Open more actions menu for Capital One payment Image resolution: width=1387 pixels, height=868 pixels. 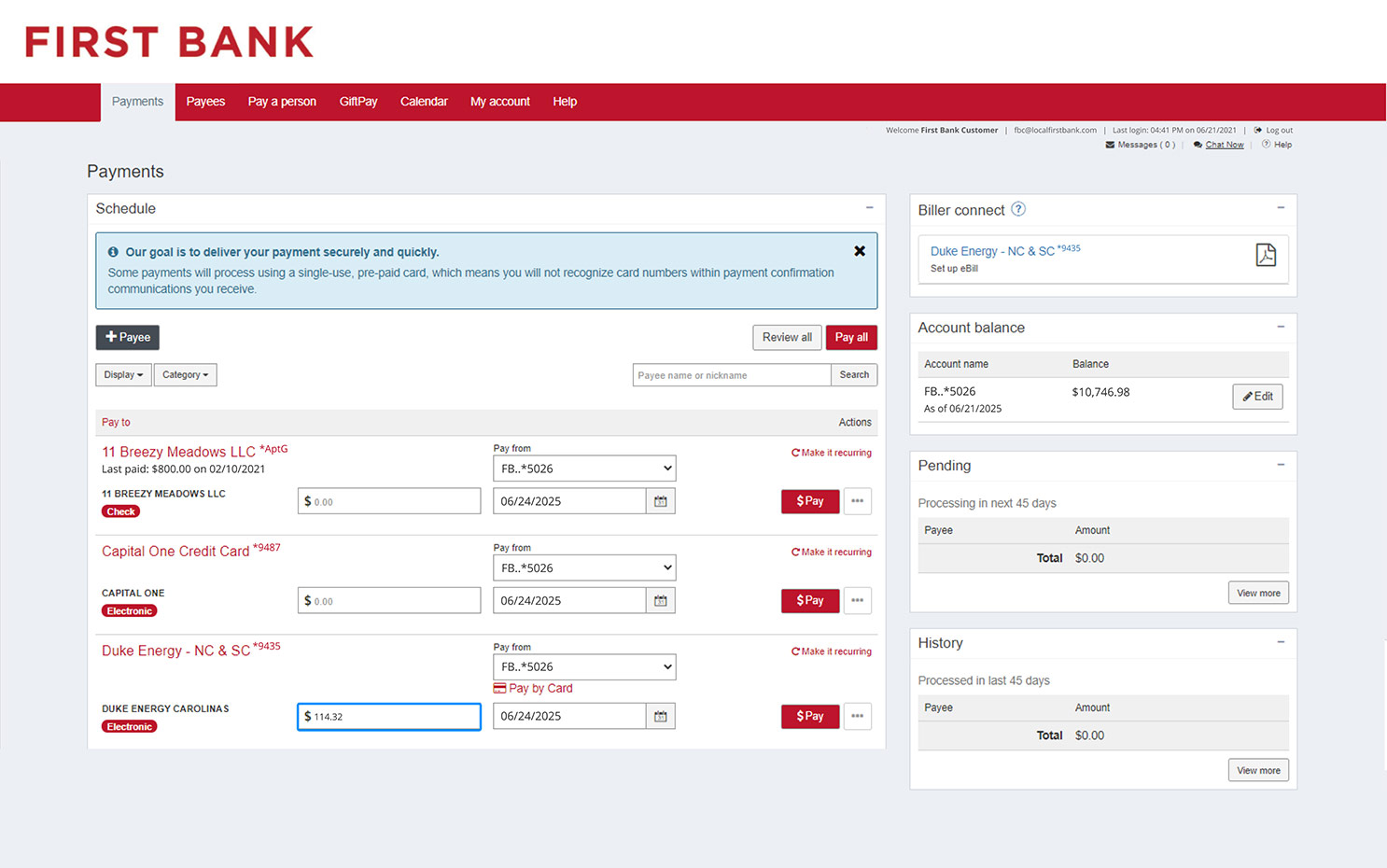tap(857, 600)
